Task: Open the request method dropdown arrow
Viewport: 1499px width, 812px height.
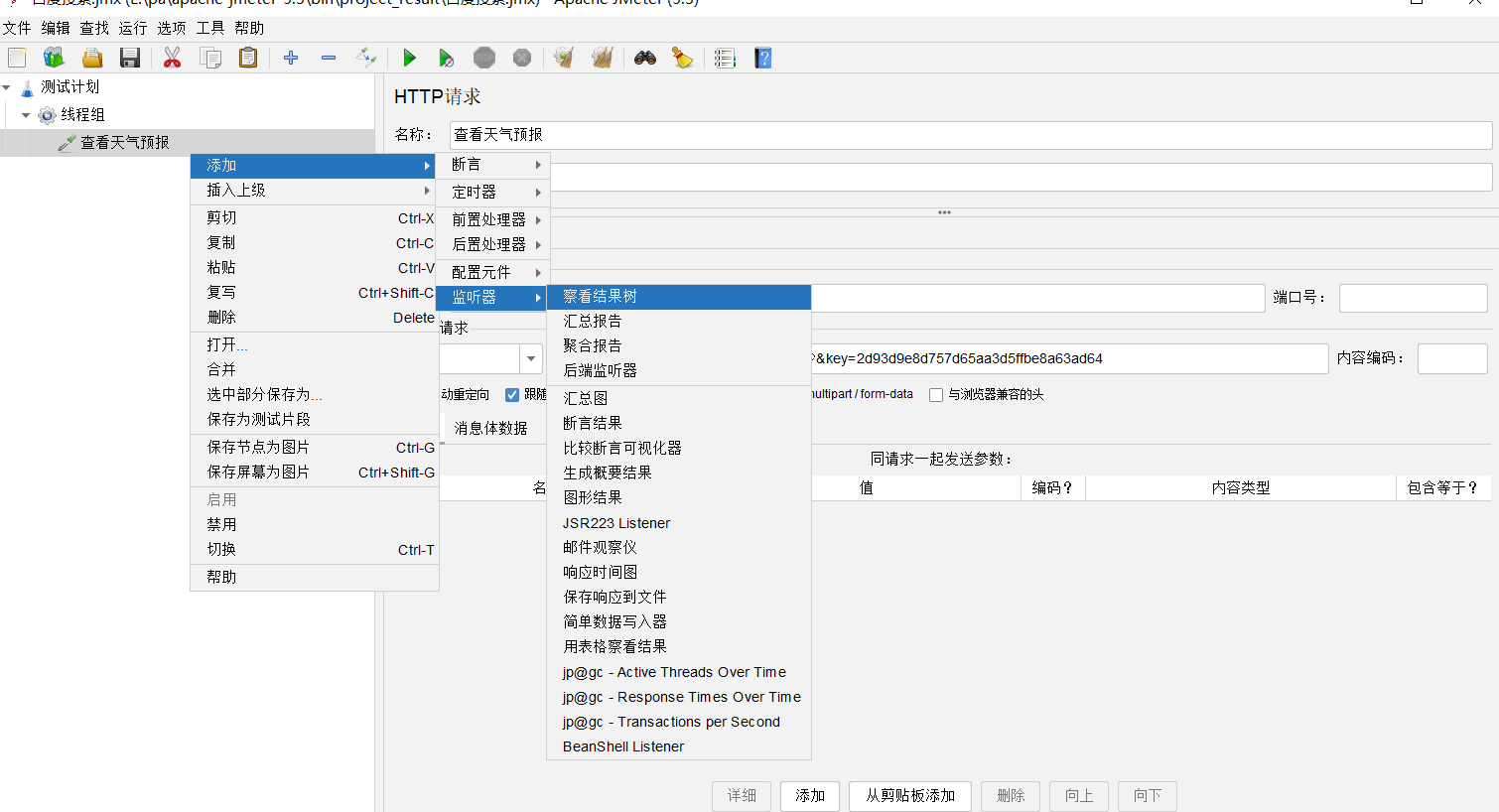Action: 531,358
